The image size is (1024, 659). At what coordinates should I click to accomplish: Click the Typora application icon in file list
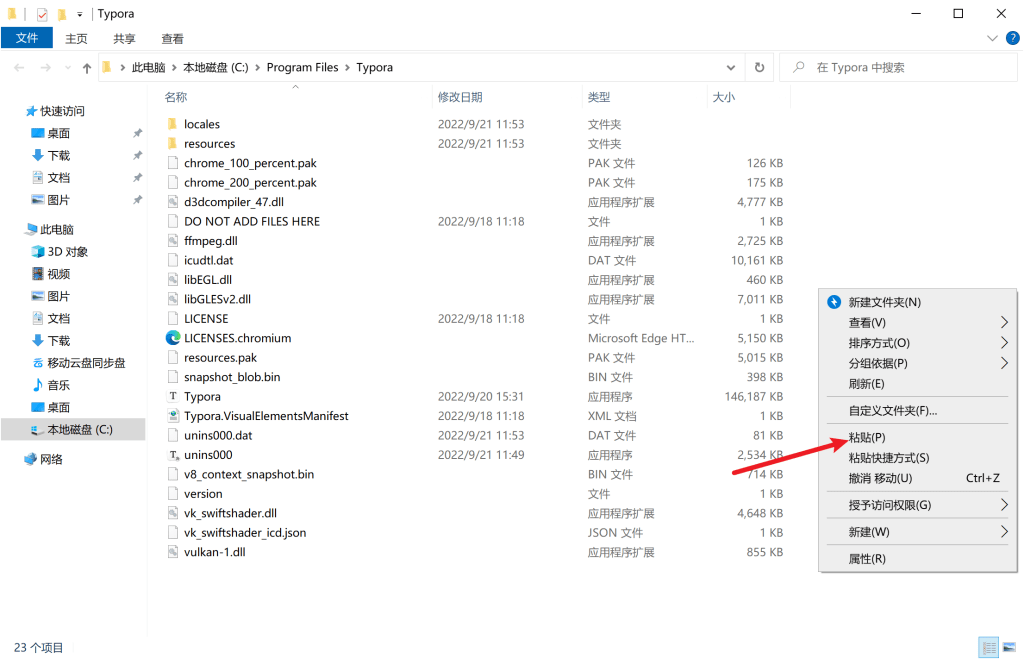[x=173, y=397]
